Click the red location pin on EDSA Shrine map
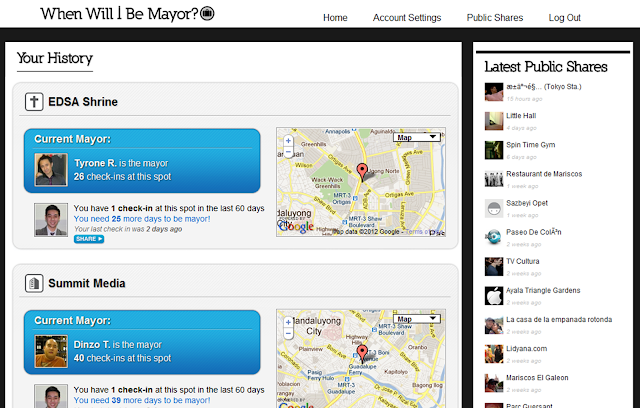 click(x=362, y=171)
